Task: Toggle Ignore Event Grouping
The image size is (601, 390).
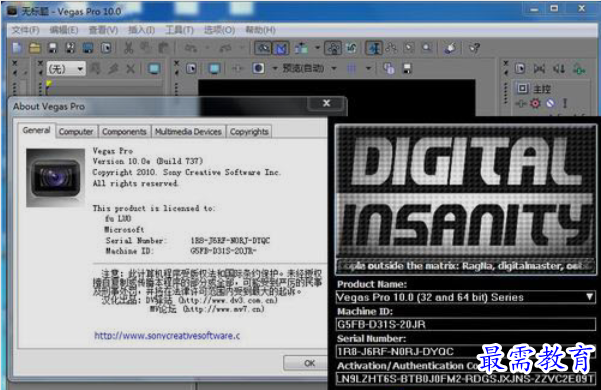Action: [x=351, y=48]
